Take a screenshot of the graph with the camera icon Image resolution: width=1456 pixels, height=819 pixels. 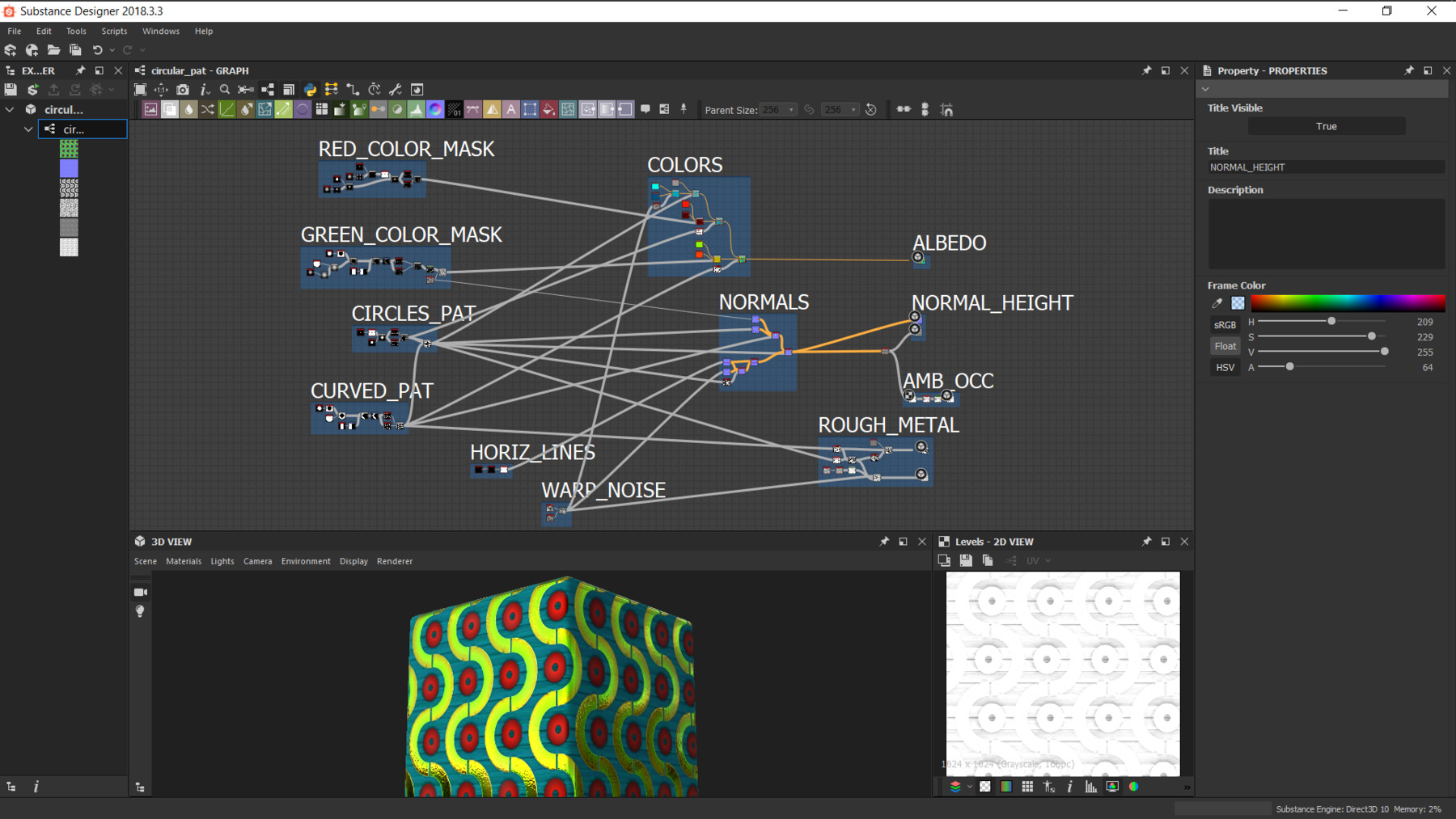pyautogui.click(x=183, y=89)
